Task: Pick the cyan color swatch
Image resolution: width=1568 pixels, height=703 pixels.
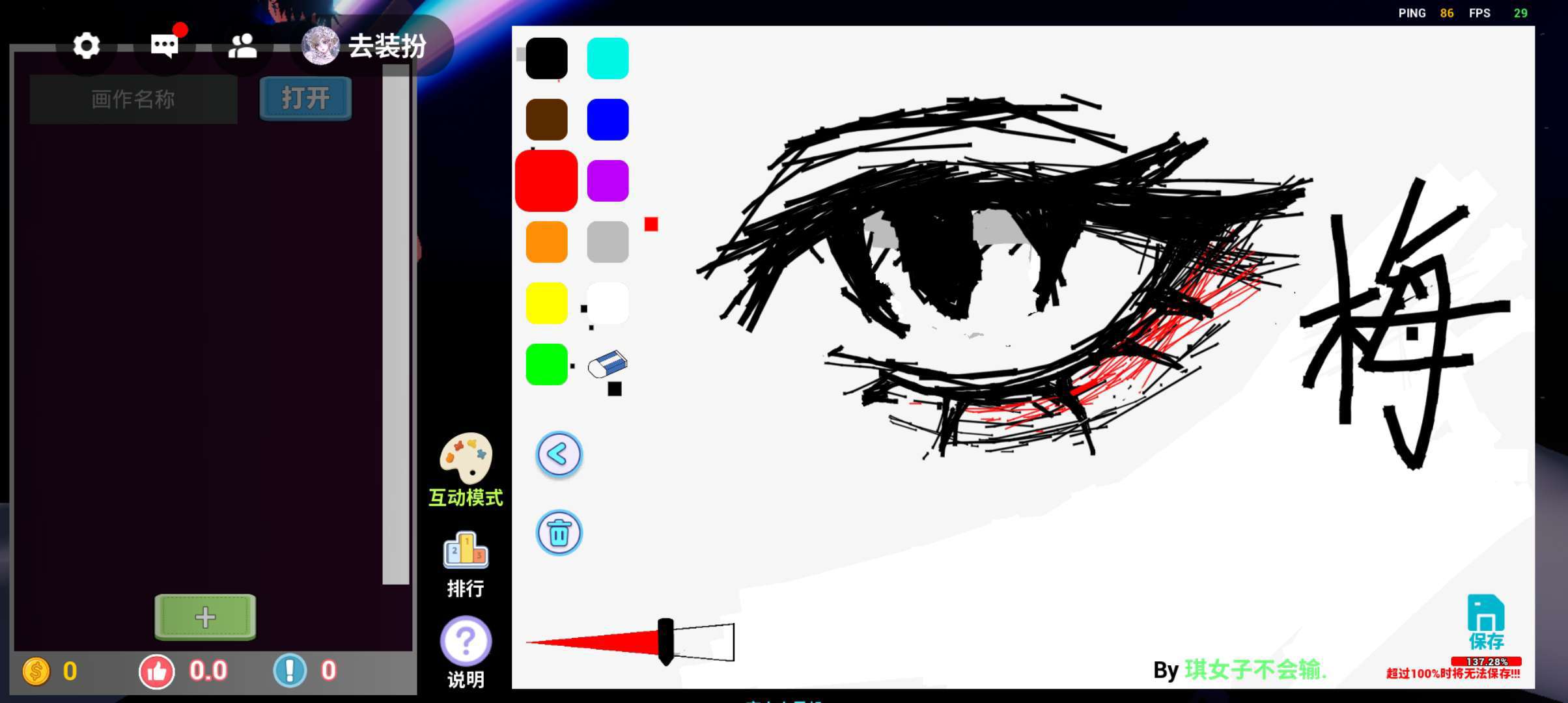Action: [x=608, y=59]
